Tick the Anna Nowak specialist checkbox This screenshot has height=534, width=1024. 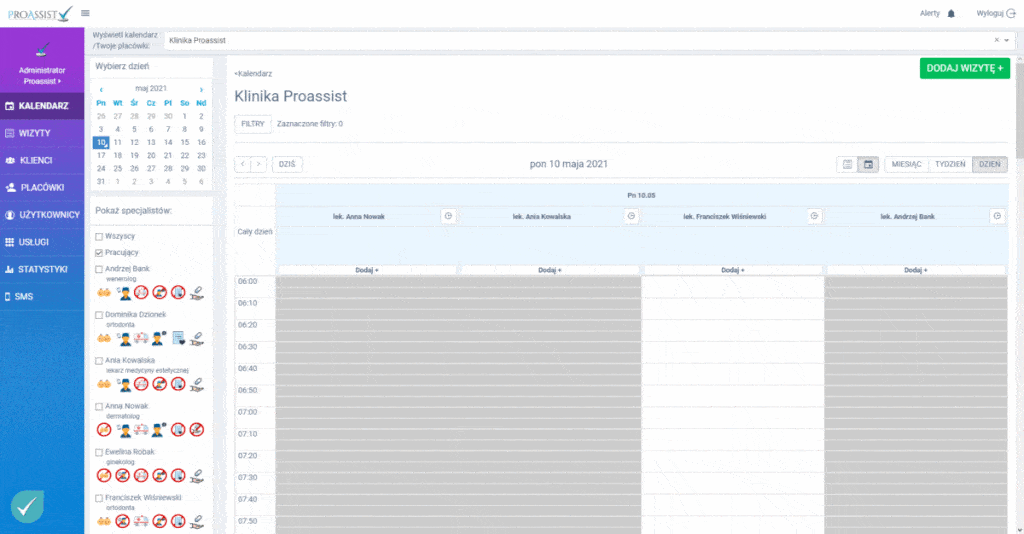point(99,406)
